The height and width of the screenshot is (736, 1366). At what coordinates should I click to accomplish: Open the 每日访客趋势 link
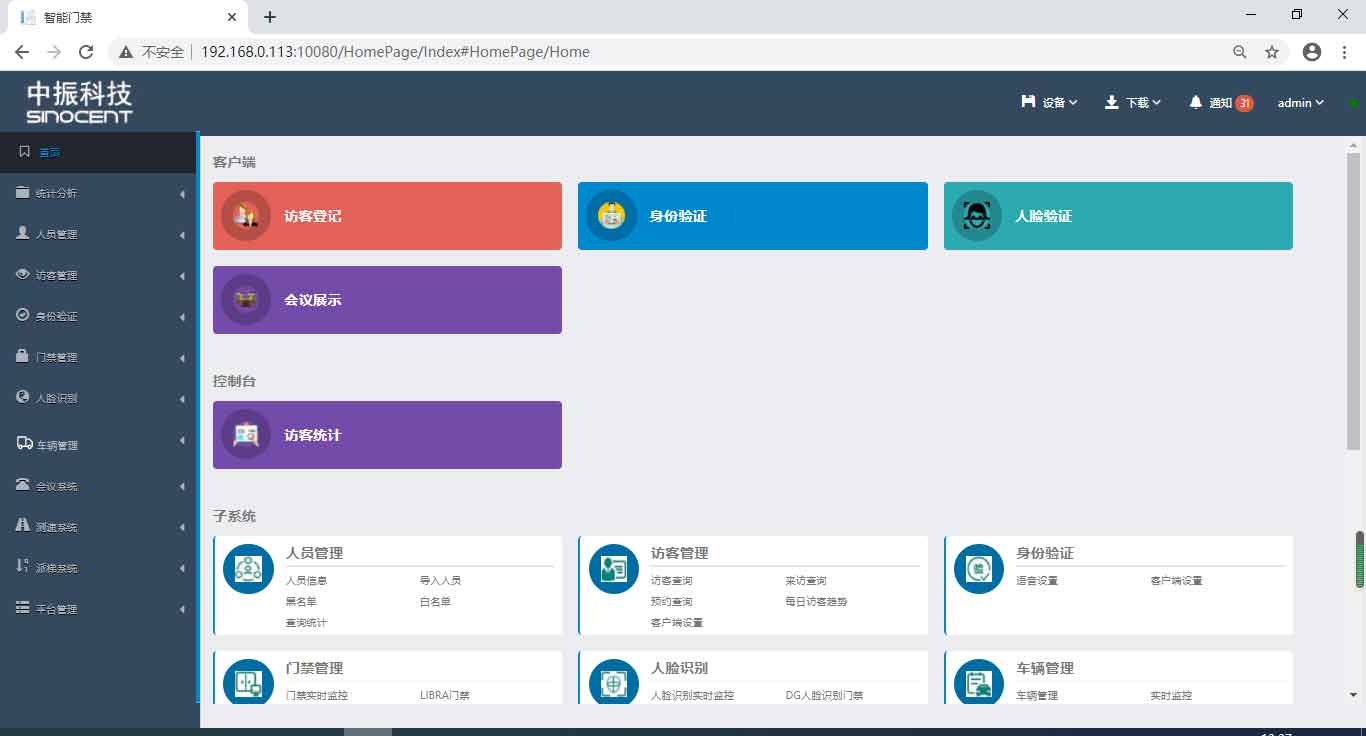[816, 602]
